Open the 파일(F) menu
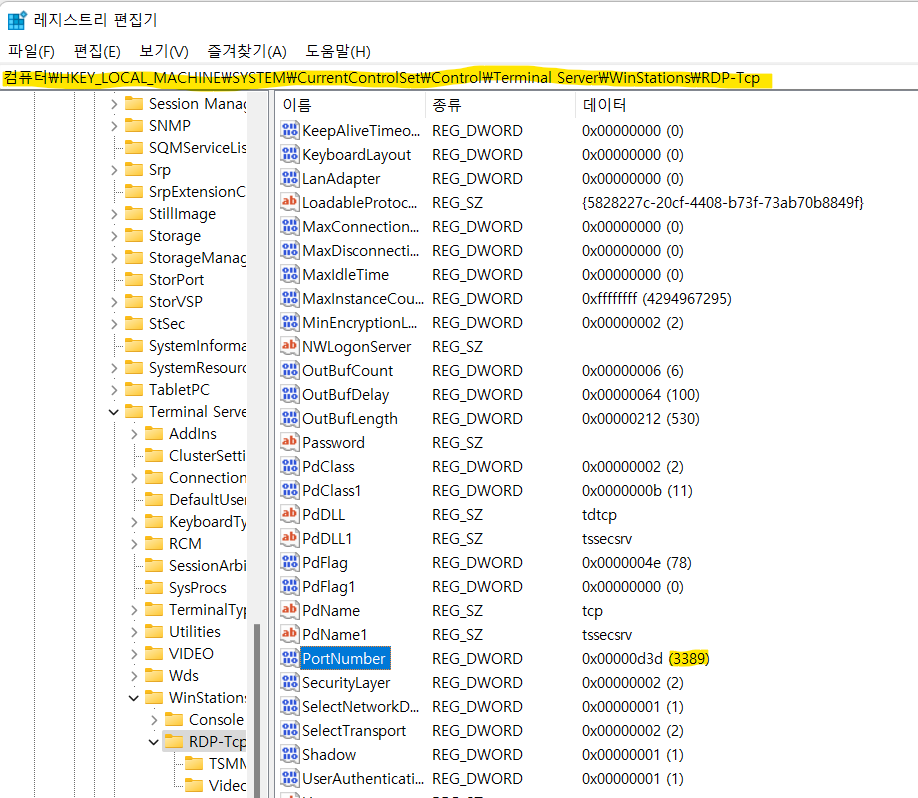 pos(32,52)
